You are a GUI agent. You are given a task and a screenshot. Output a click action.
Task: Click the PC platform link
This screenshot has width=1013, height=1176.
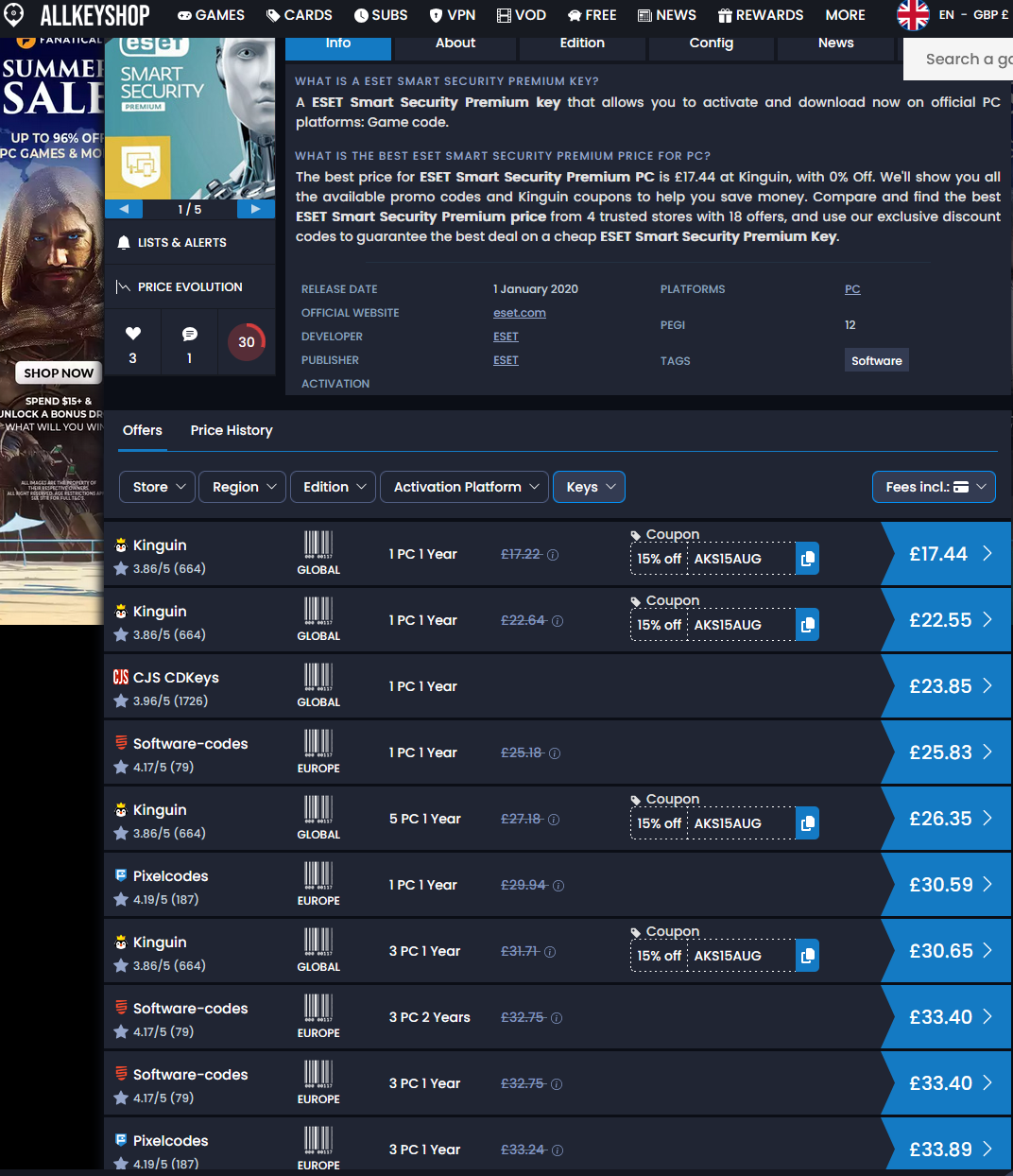coord(852,289)
